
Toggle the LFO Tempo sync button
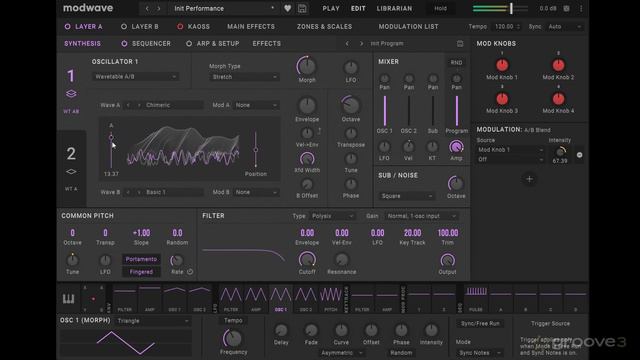(233, 320)
